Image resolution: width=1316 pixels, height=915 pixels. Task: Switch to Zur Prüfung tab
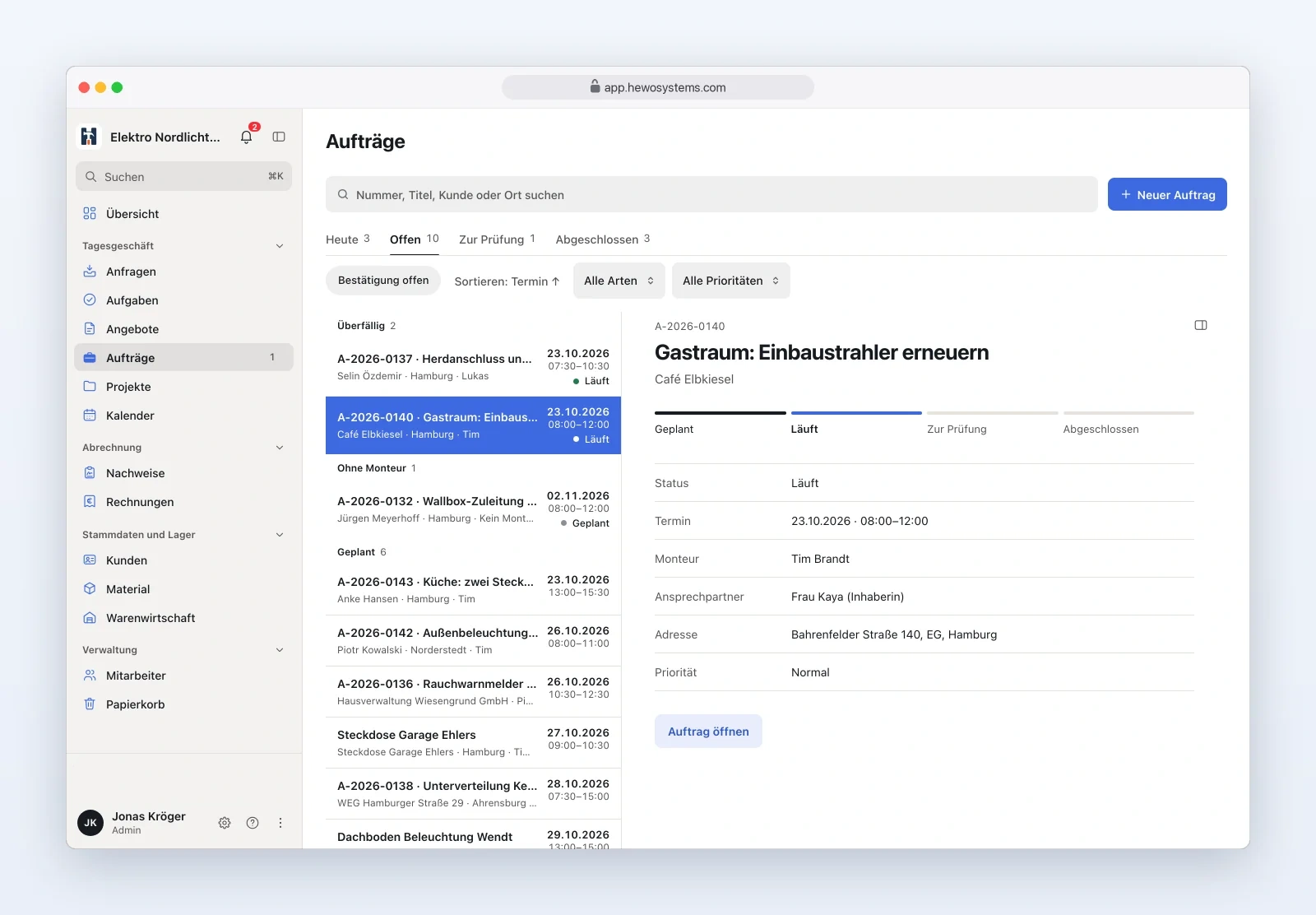coord(498,239)
